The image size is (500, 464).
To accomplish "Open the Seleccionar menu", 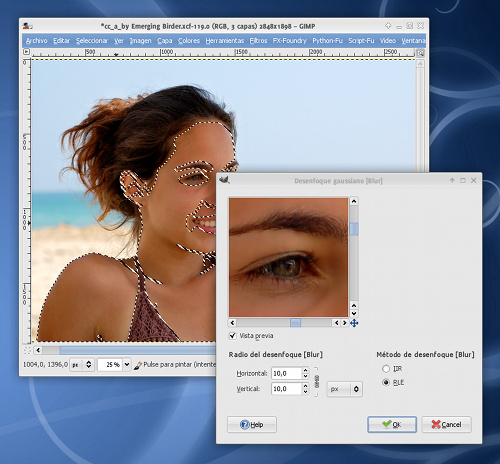I will pos(92,41).
